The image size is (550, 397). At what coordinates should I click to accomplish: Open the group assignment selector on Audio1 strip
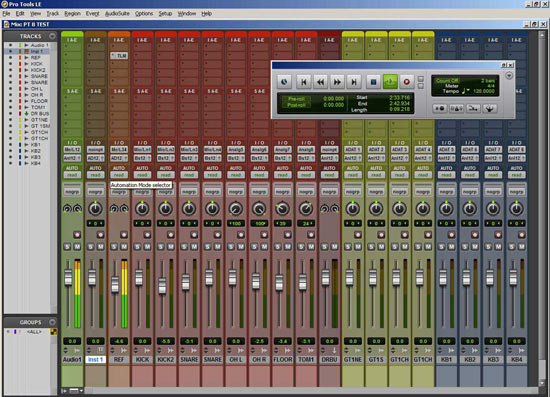(x=72, y=192)
